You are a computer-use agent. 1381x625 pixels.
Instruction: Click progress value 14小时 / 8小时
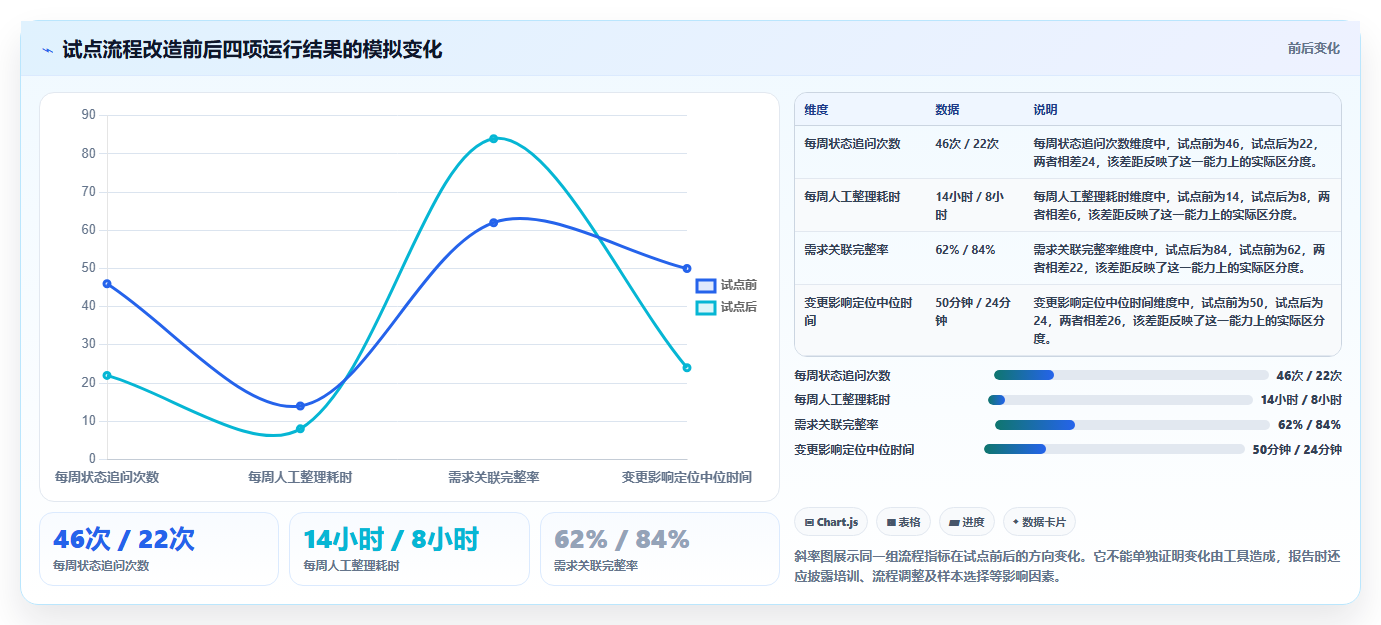pos(1301,400)
